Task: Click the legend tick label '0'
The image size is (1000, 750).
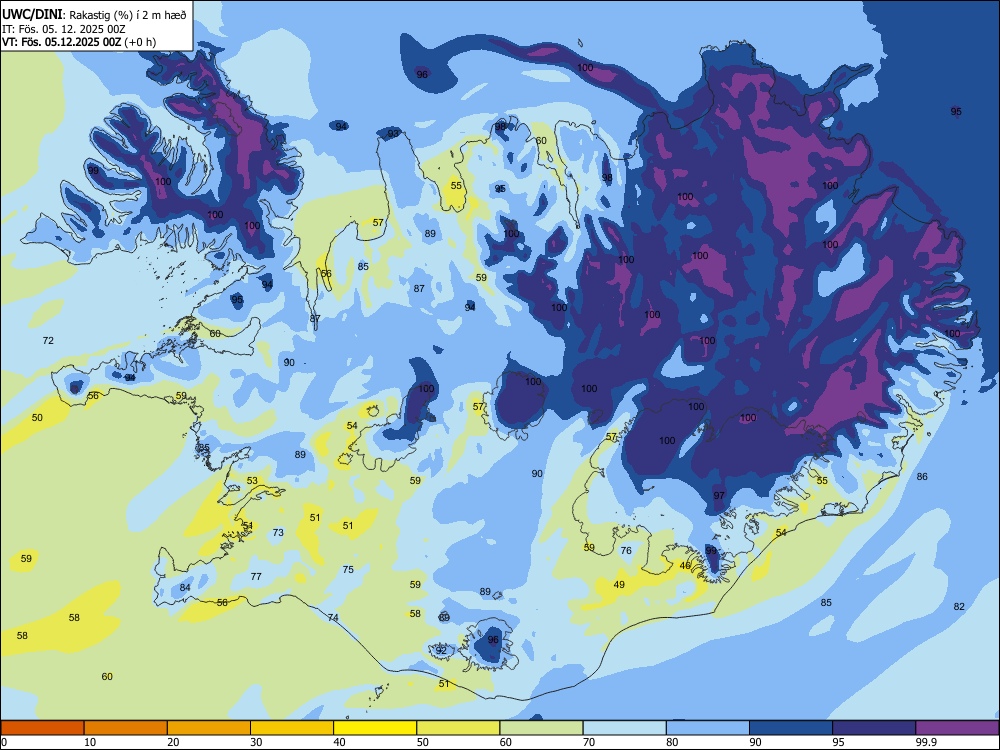Action: pyautogui.click(x=4, y=742)
